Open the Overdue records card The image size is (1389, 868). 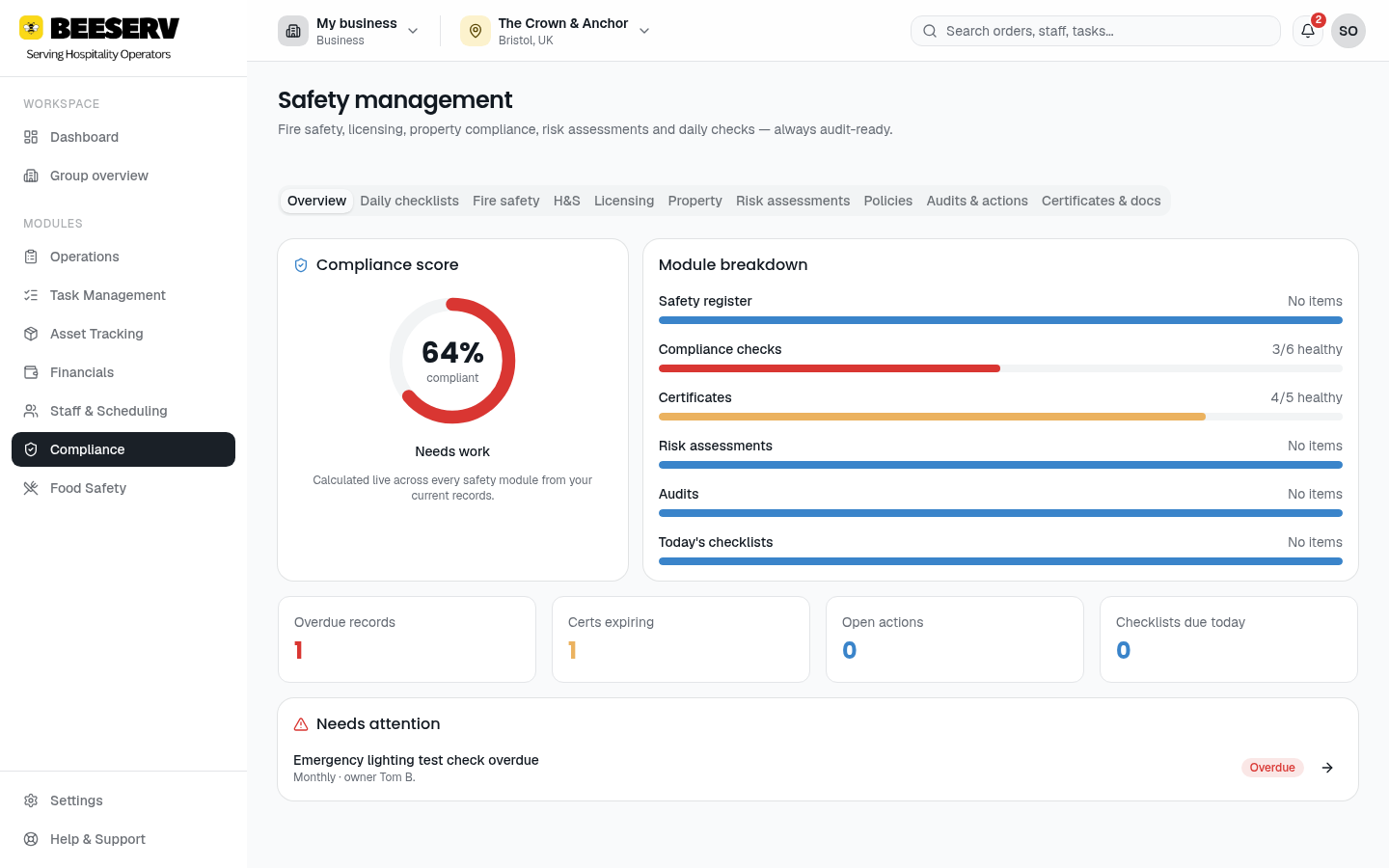[407, 639]
